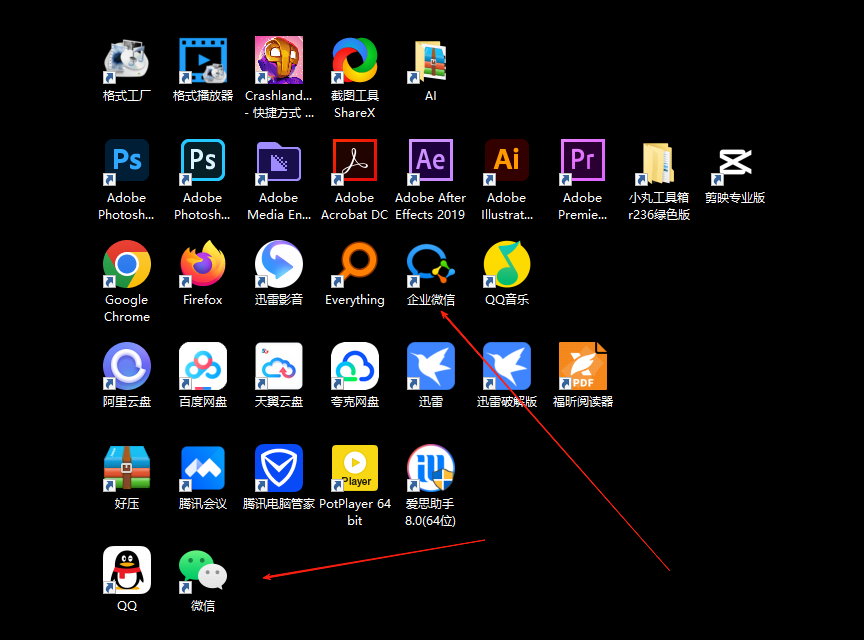This screenshot has width=864, height=640.
Task: Click the Firefox browser icon
Action: [x=203, y=264]
